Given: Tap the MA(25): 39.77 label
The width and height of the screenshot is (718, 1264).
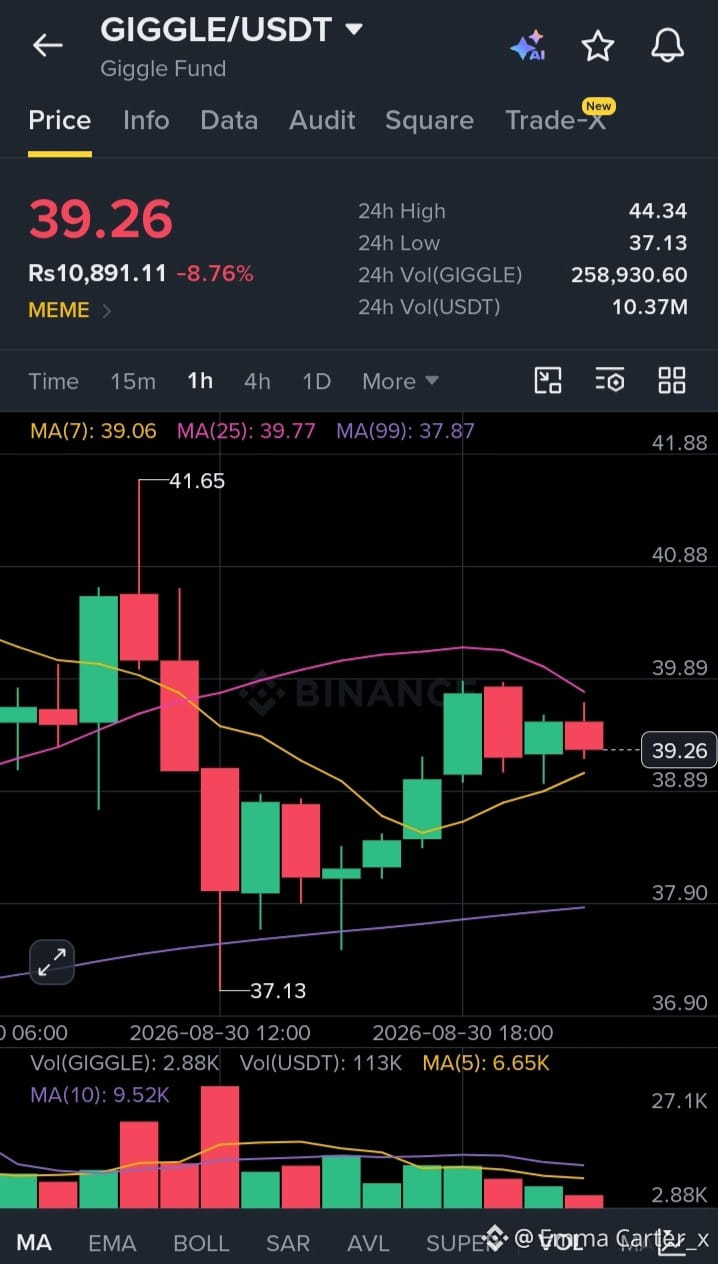Looking at the screenshot, I should (246, 431).
